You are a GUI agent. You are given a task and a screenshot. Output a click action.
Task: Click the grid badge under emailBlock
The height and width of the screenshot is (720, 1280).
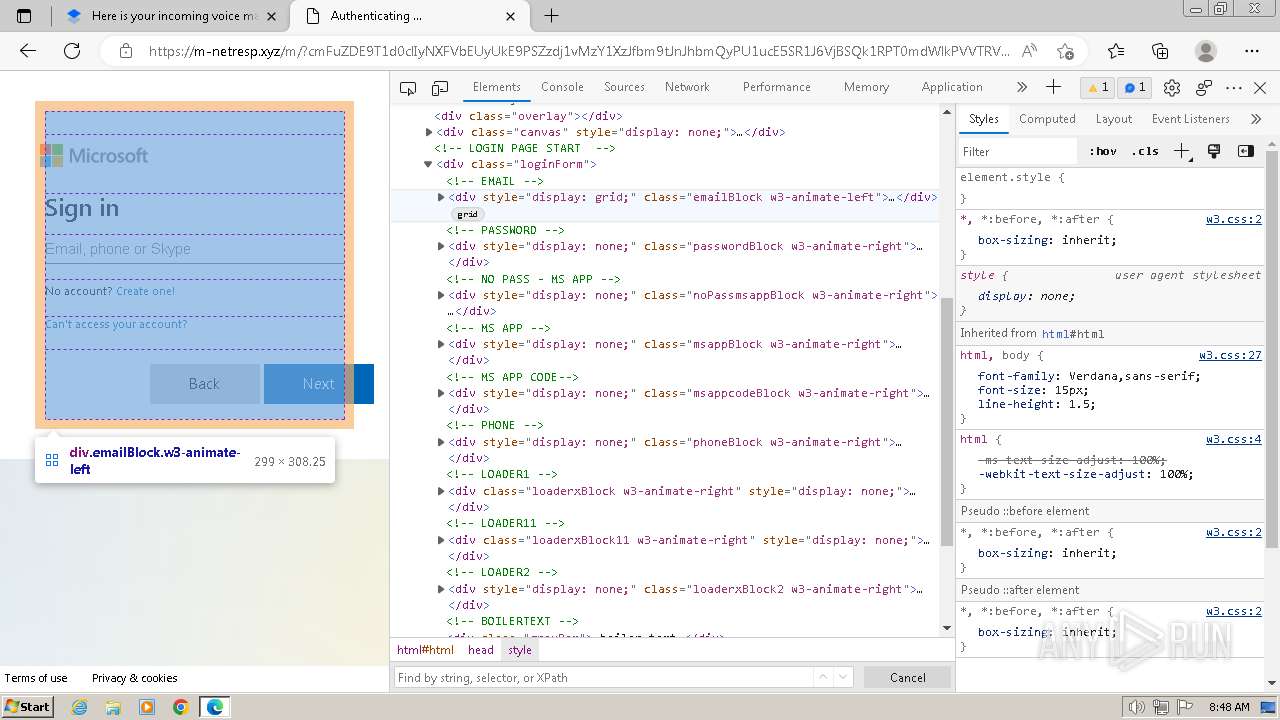tap(467, 214)
